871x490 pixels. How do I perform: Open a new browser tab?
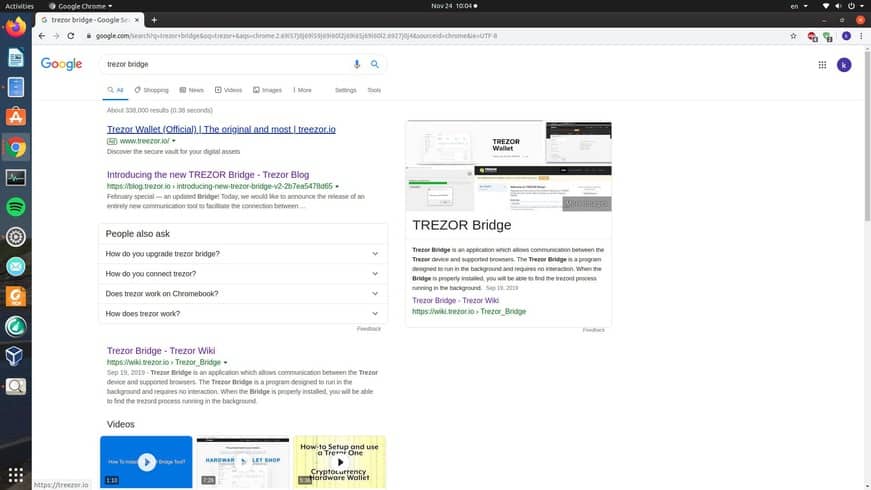coord(154,20)
